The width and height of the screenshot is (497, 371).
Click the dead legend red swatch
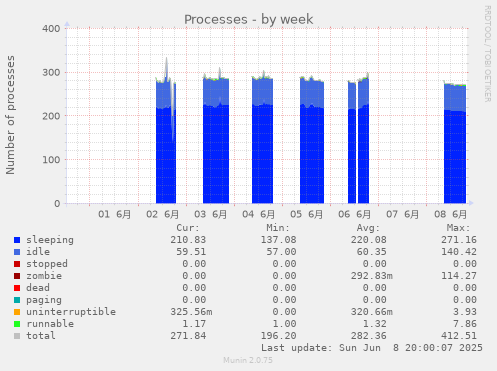click(x=17, y=288)
